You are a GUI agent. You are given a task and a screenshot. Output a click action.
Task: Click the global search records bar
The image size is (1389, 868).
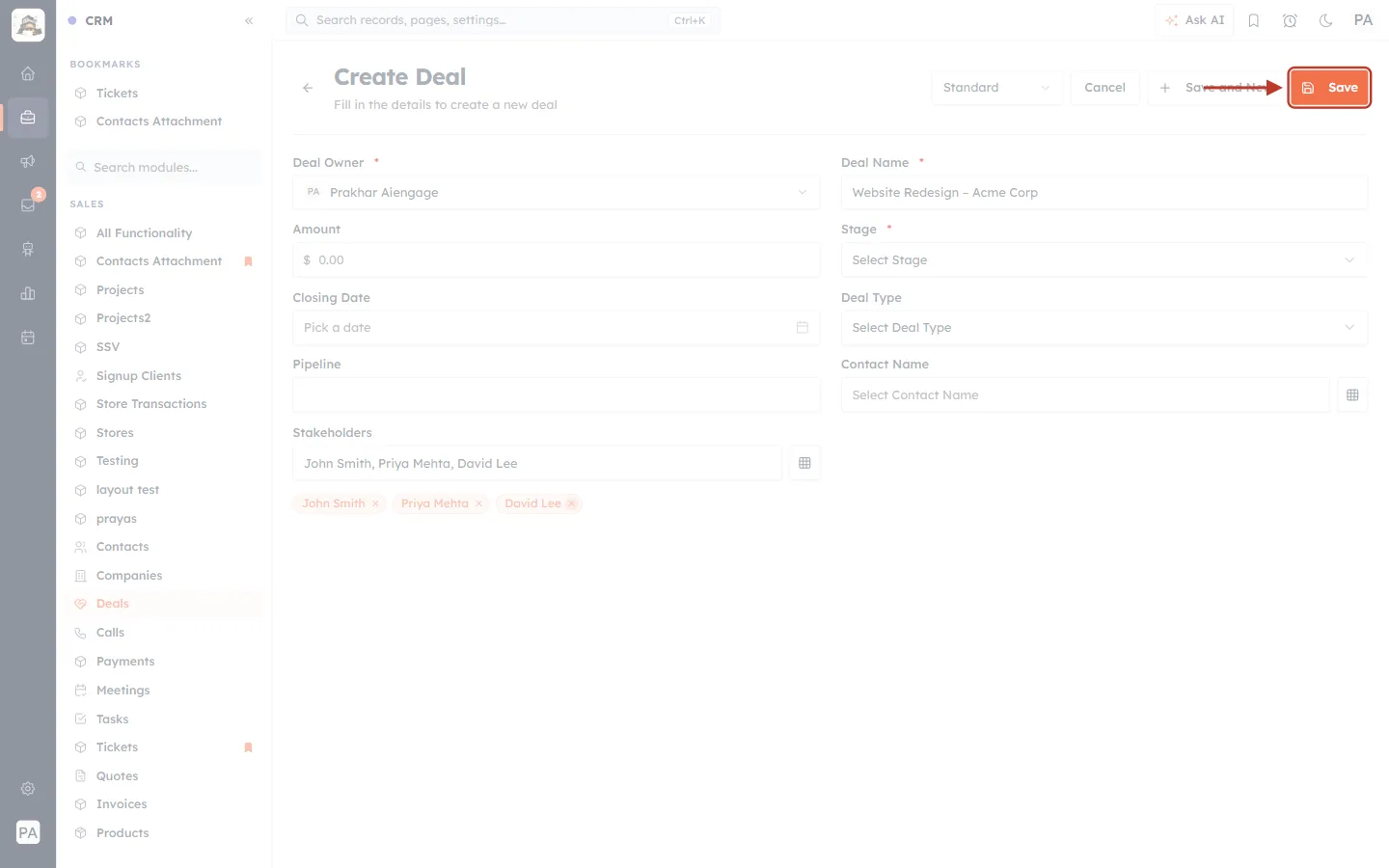[x=503, y=20]
